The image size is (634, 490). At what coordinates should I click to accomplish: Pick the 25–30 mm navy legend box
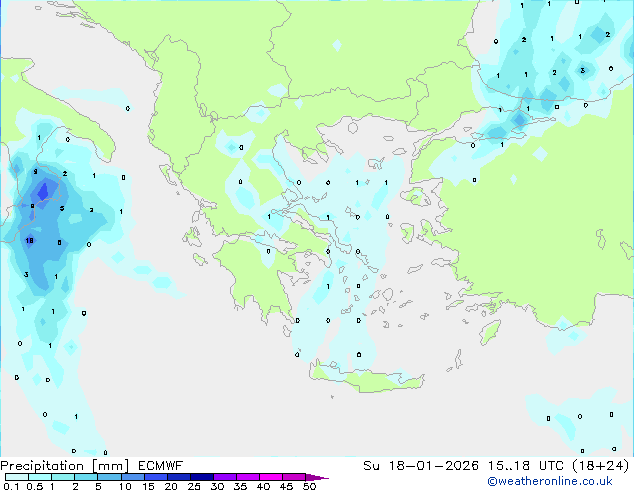point(201,477)
